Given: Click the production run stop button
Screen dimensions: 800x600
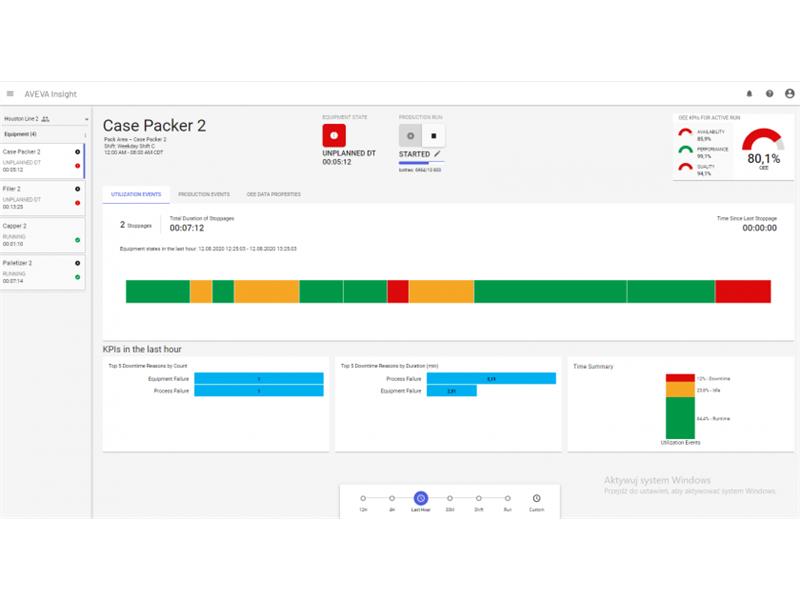Looking at the screenshot, I should pos(434,136).
